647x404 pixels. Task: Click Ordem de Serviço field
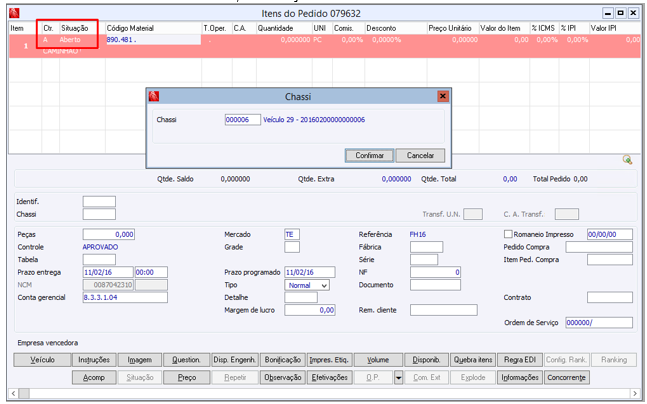tap(599, 323)
